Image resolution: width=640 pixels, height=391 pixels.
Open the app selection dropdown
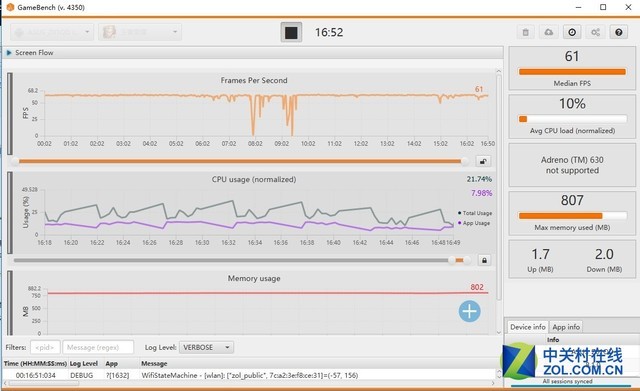pos(140,32)
